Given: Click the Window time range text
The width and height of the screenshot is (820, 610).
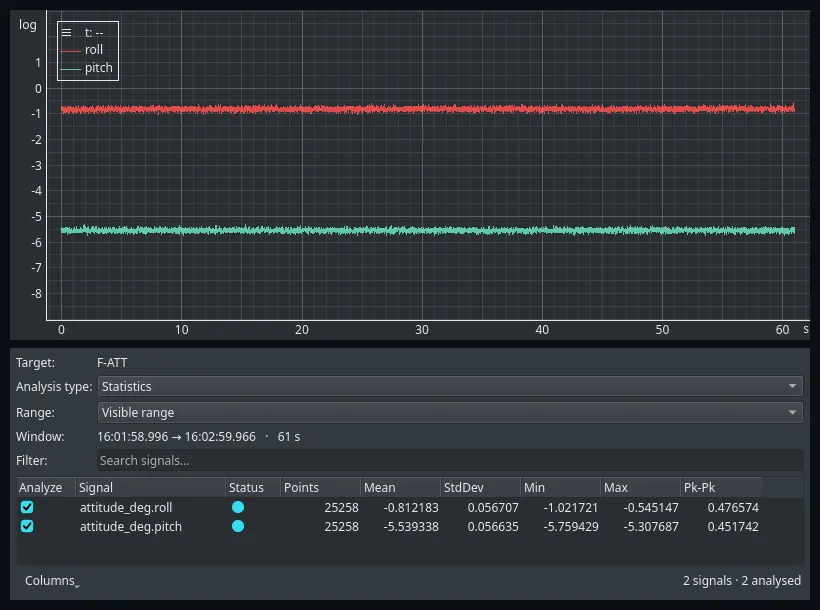Looking at the screenshot, I should coord(199,437).
